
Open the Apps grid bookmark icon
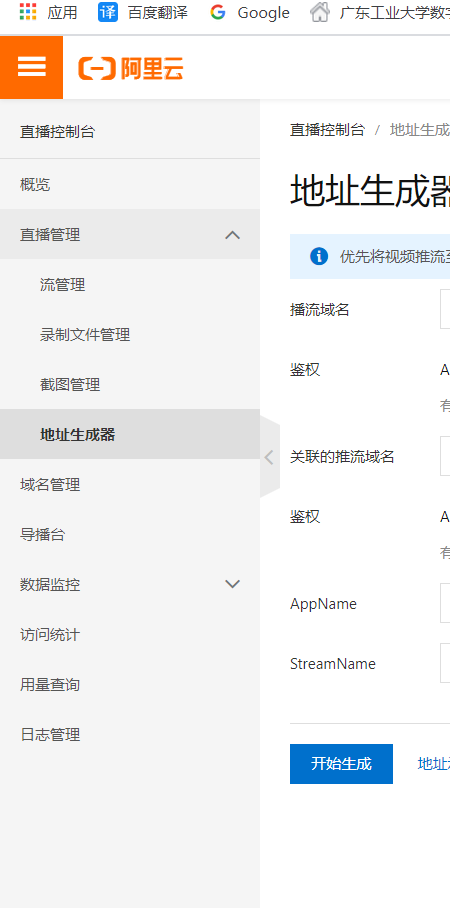pos(28,12)
